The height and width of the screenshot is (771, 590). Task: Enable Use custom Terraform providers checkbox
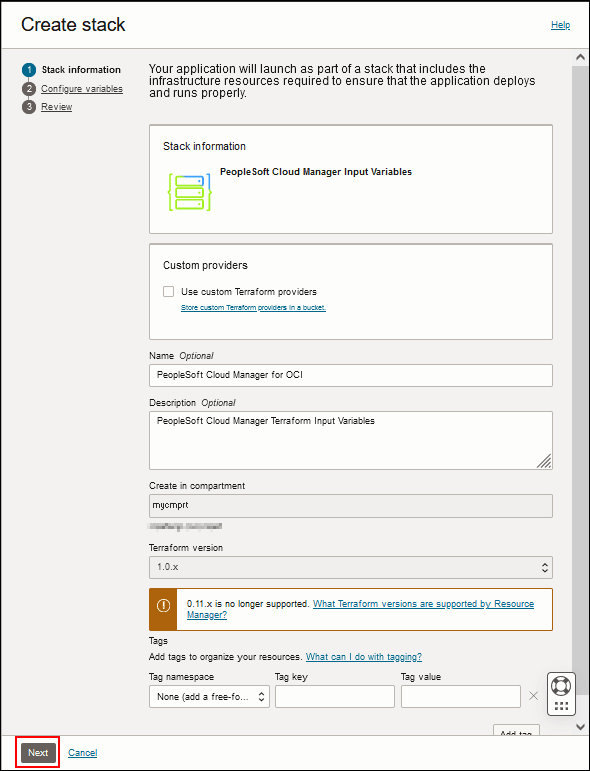169,292
